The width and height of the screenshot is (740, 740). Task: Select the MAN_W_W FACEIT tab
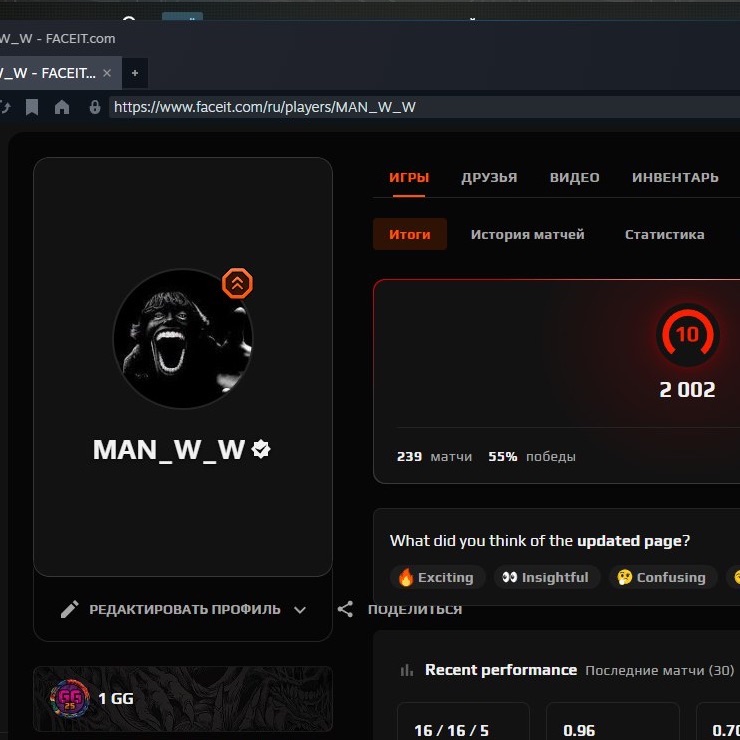tap(60, 73)
